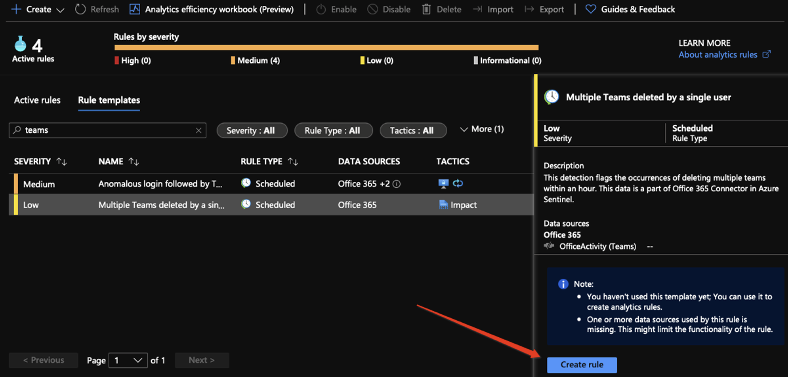Open the Tactics : All filter
The image size is (788, 377).
coord(413,130)
